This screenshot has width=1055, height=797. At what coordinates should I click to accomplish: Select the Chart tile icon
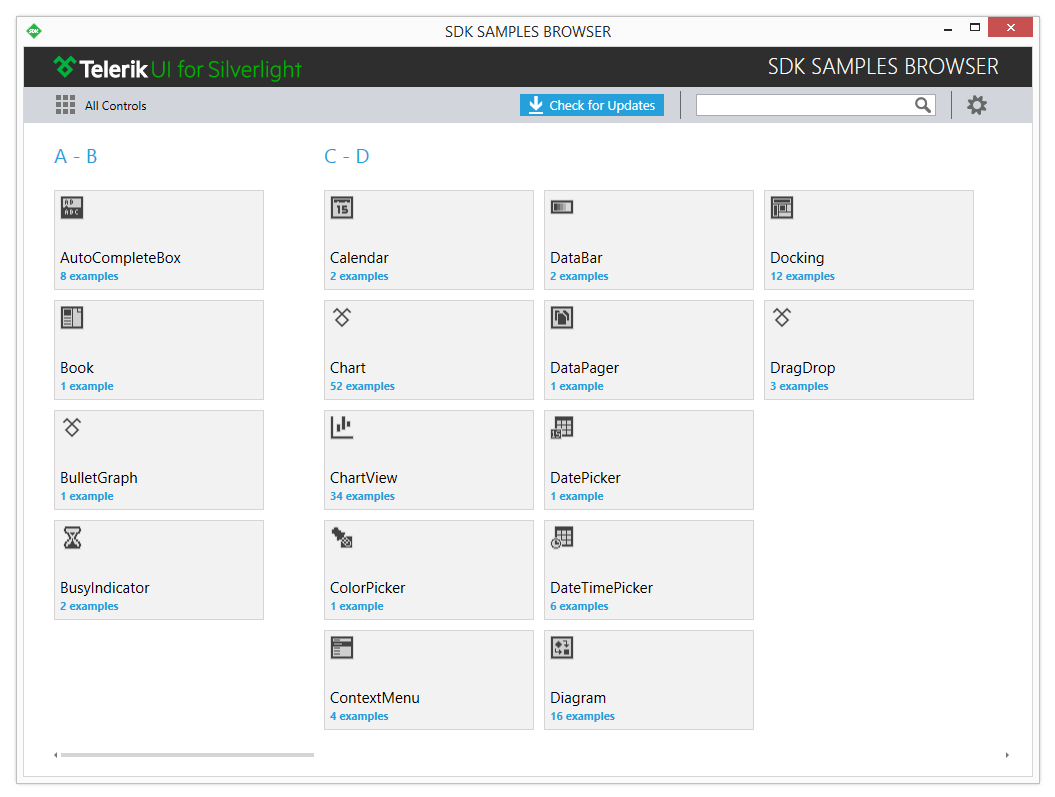[342, 317]
